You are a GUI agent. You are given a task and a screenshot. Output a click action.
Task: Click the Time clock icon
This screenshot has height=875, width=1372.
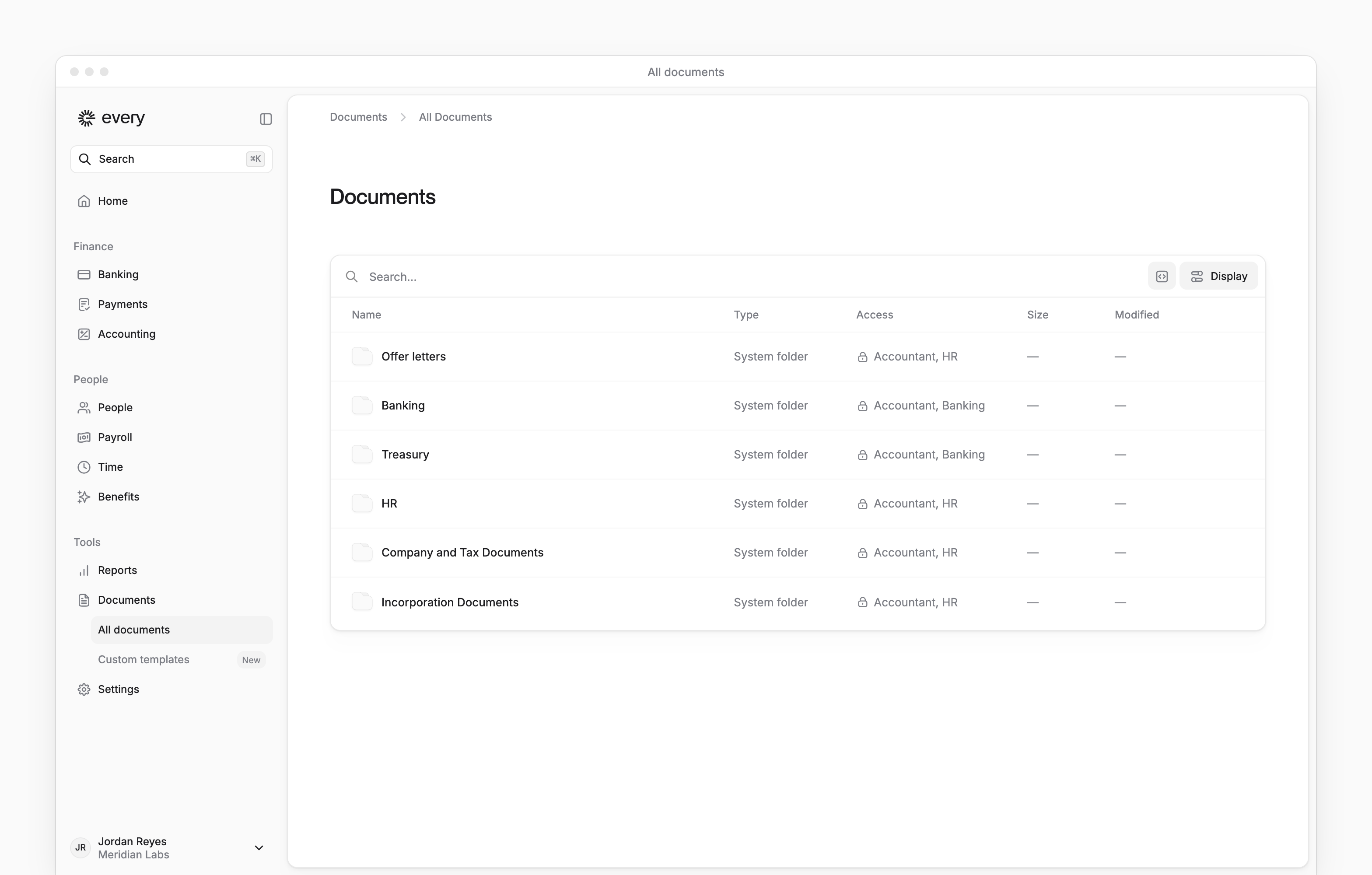84,466
